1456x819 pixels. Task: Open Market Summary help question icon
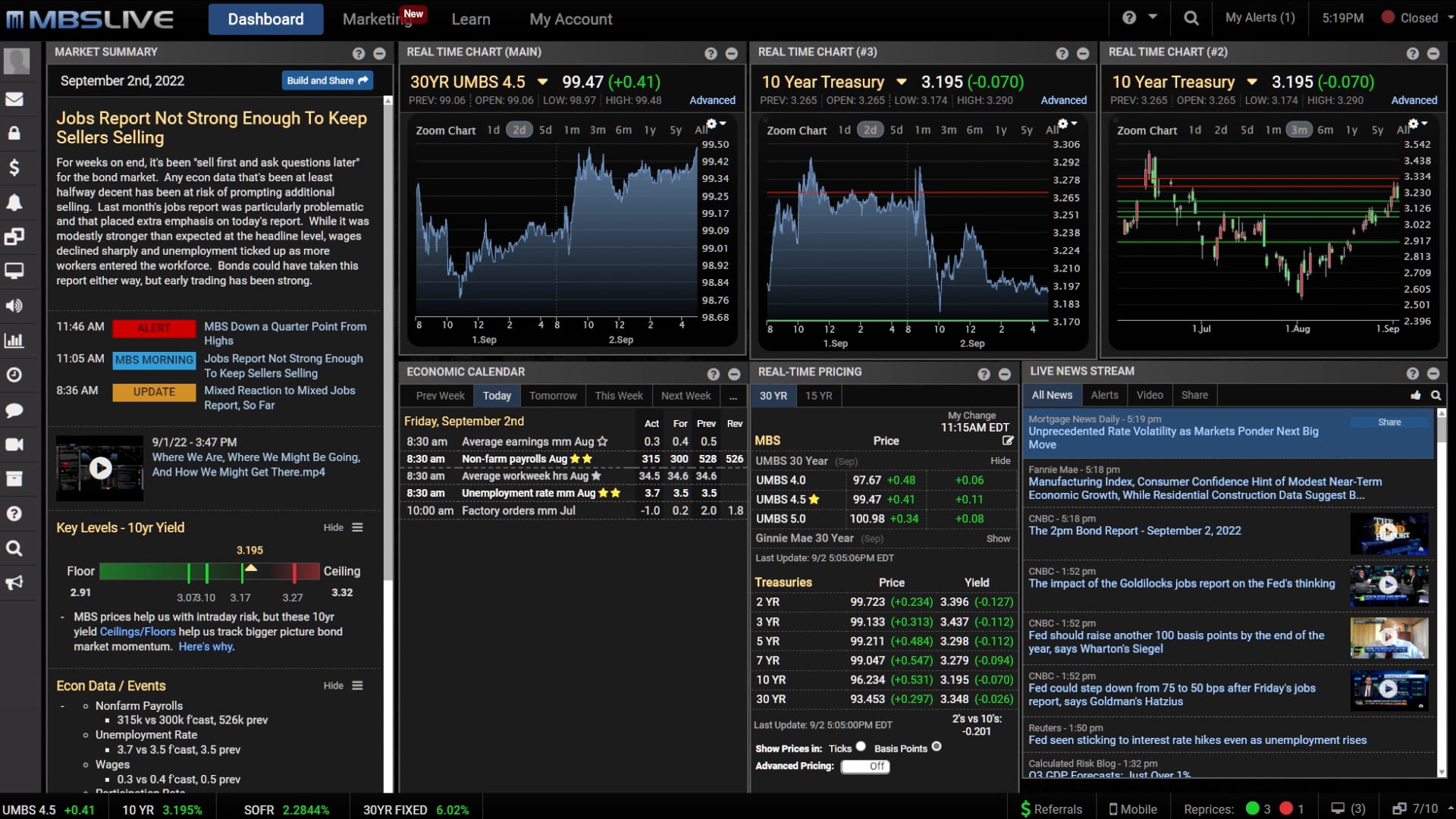[x=359, y=53]
